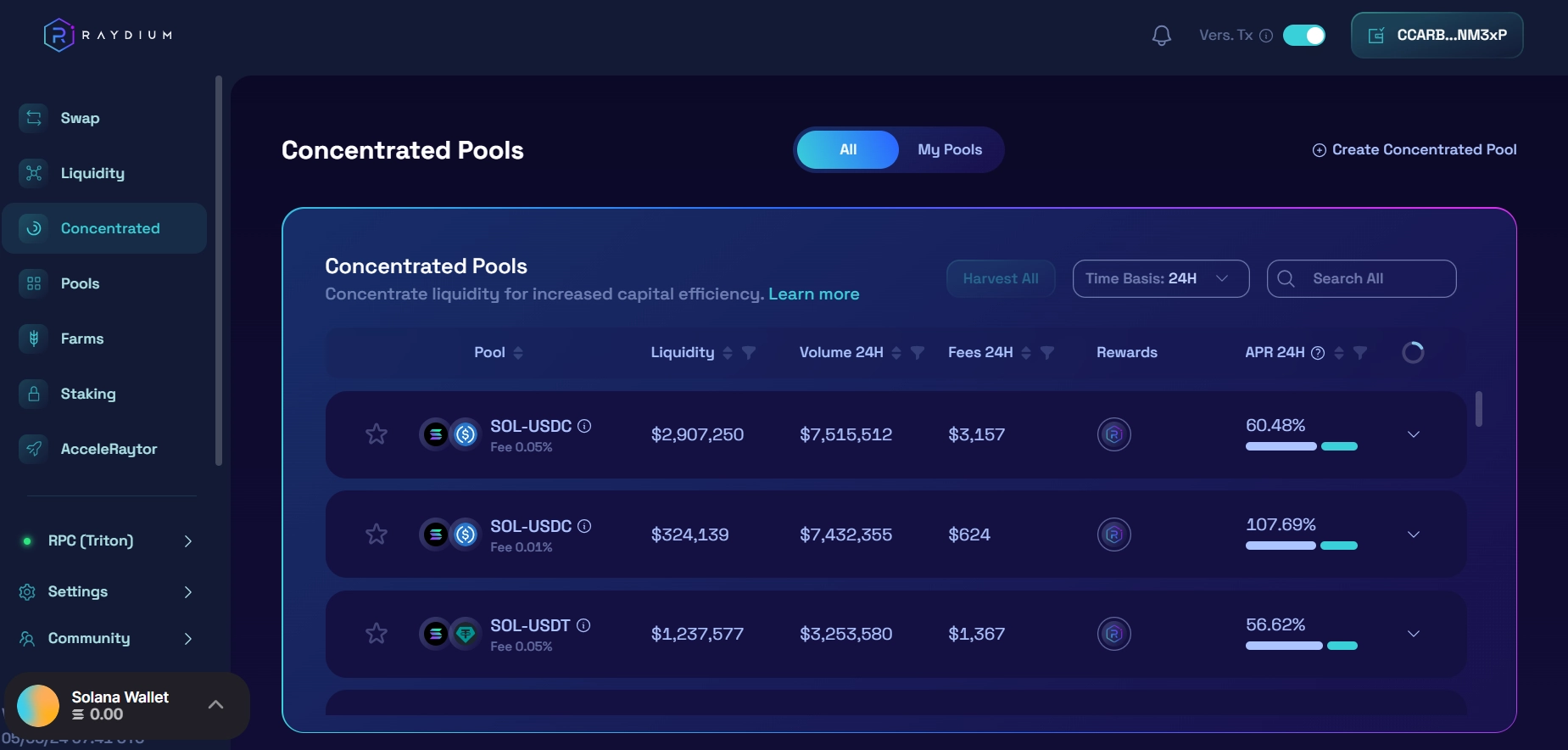Filter the Liquidity column
This screenshot has width=1568, height=750.
point(749,353)
